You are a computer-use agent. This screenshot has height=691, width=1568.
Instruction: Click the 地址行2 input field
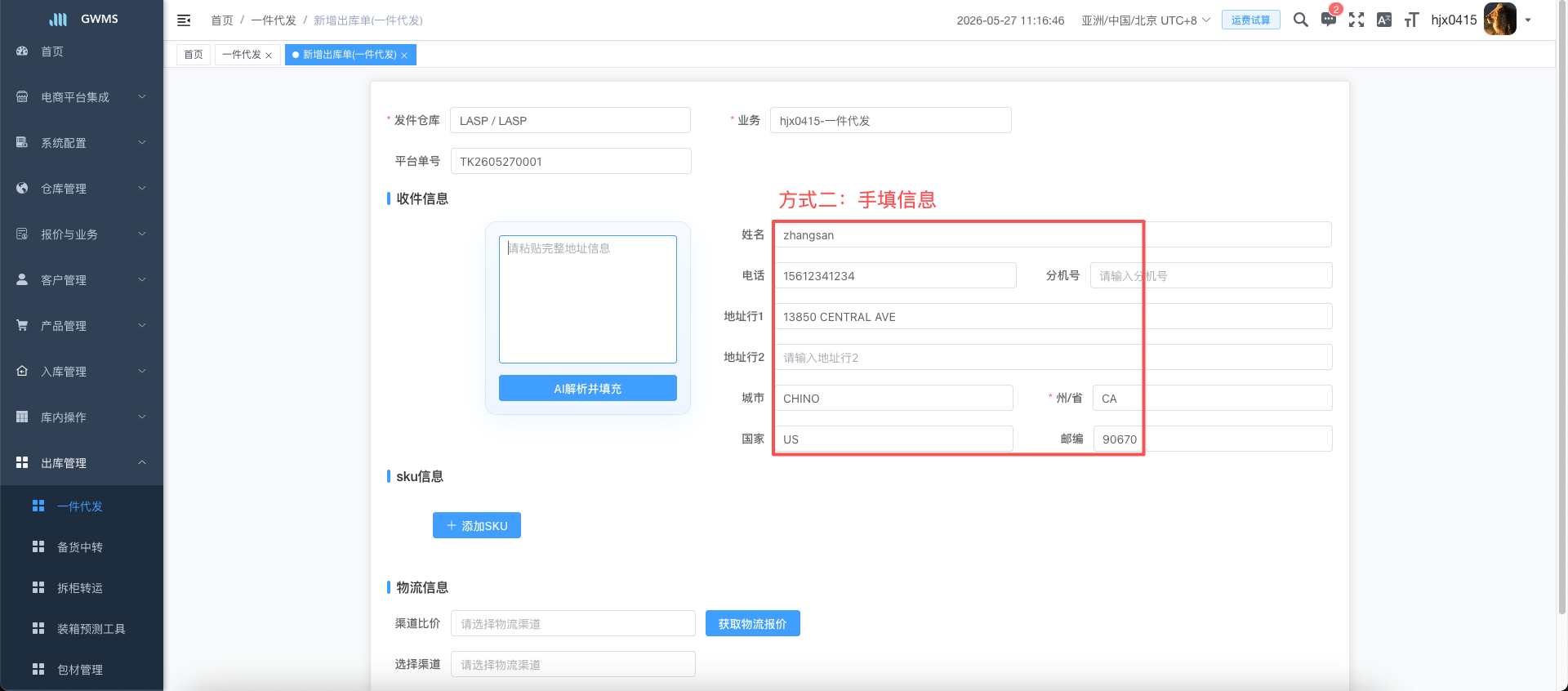tap(1053, 357)
